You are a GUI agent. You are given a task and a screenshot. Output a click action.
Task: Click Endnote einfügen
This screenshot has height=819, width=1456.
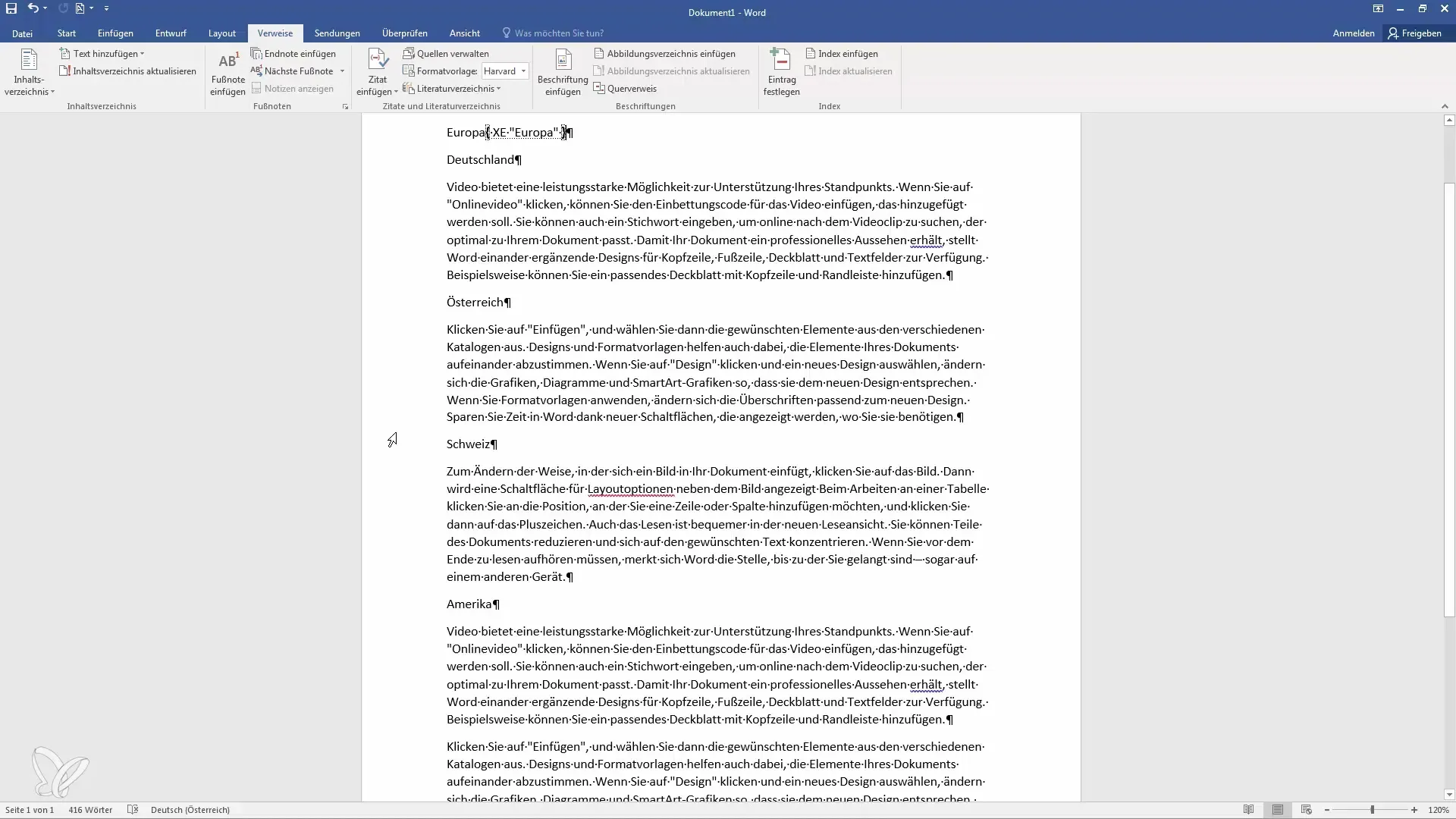pyautogui.click(x=293, y=54)
